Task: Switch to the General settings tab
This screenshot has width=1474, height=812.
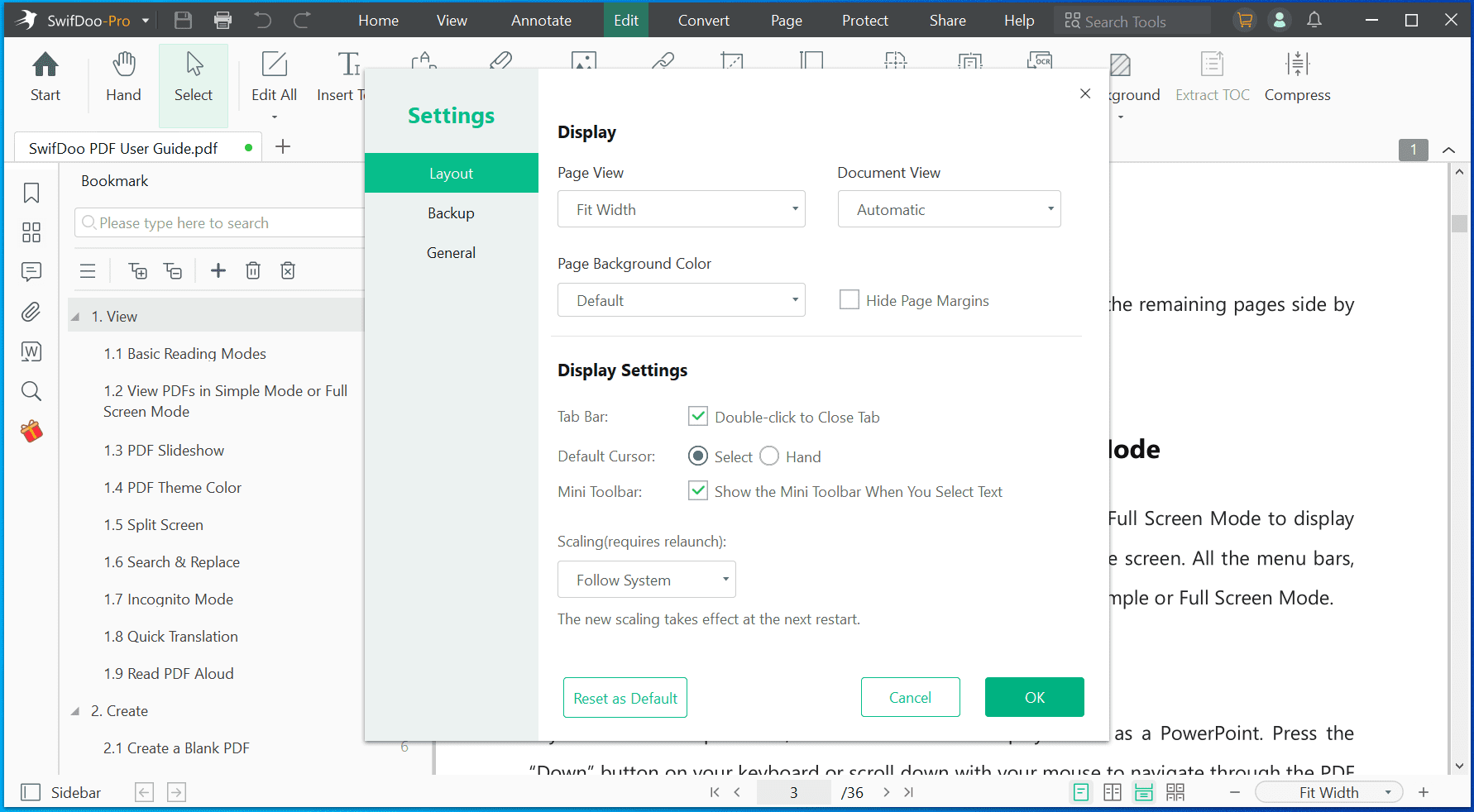Action: tap(452, 252)
